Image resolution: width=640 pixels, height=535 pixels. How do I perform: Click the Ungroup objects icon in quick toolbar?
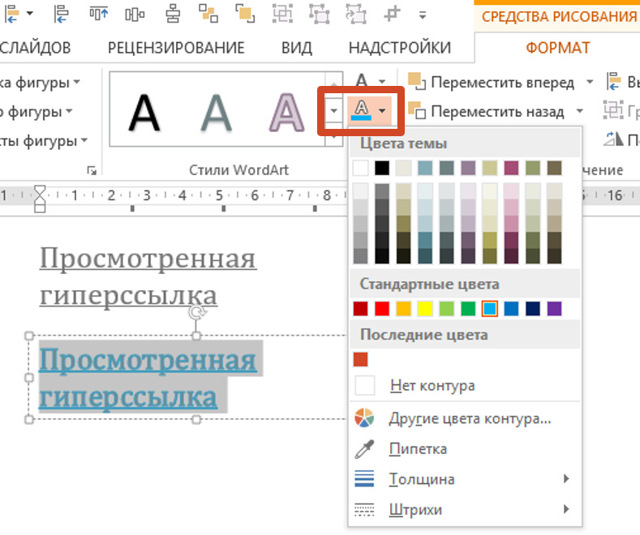tap(319, 14)
